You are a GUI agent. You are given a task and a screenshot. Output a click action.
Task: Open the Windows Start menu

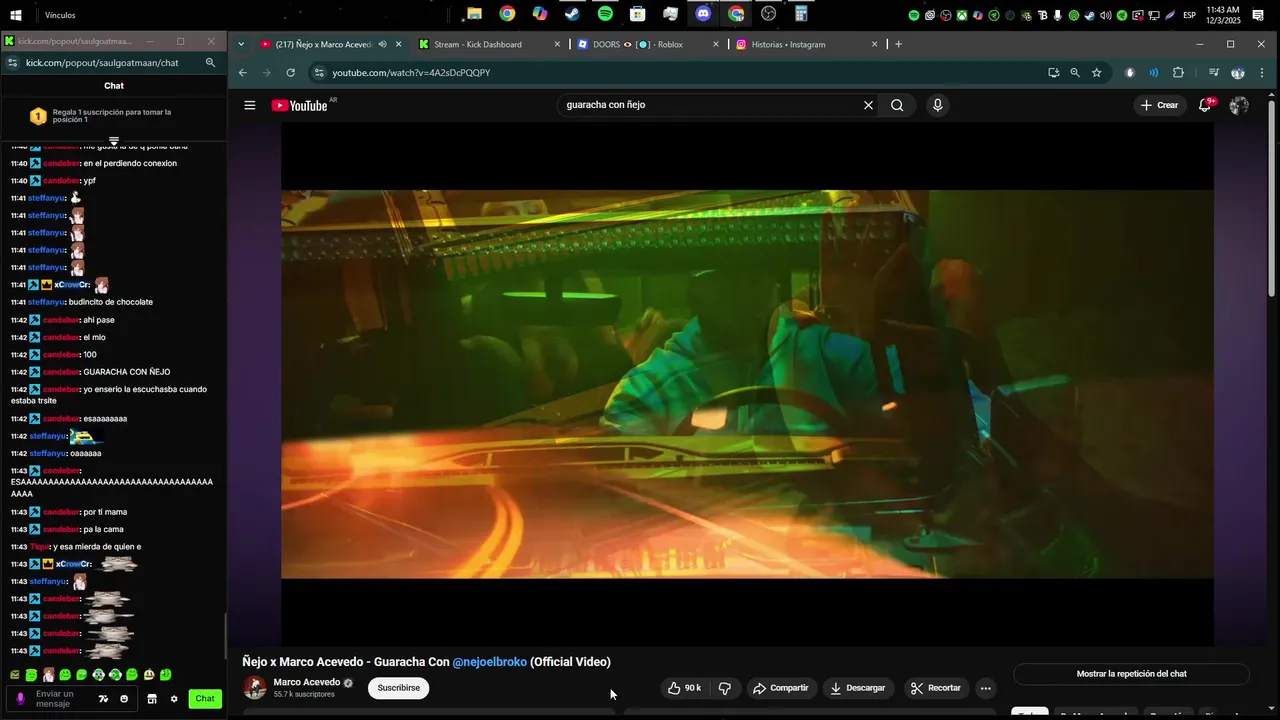pyautogui.click(x=16, y=15)
